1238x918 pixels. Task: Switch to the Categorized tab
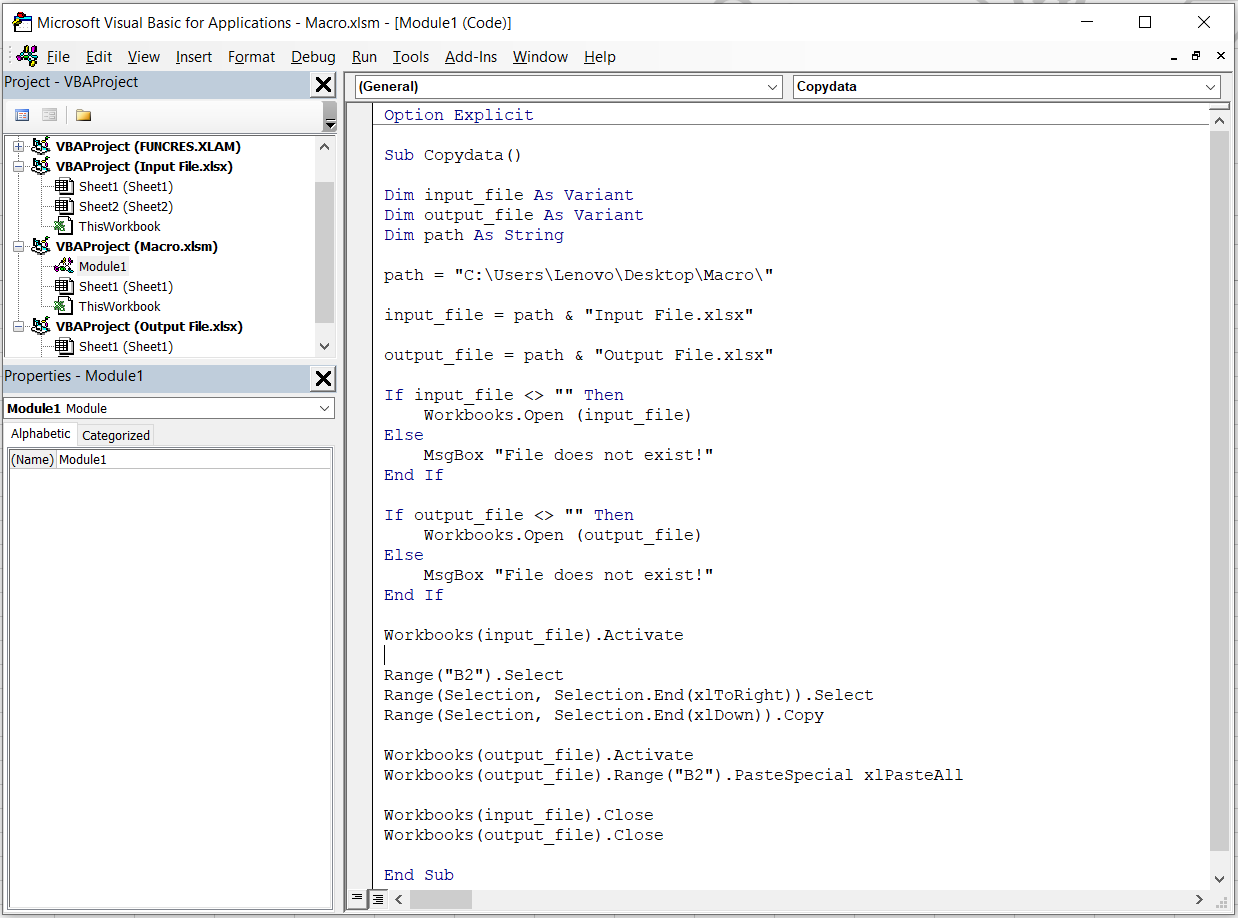coord(116,435)
